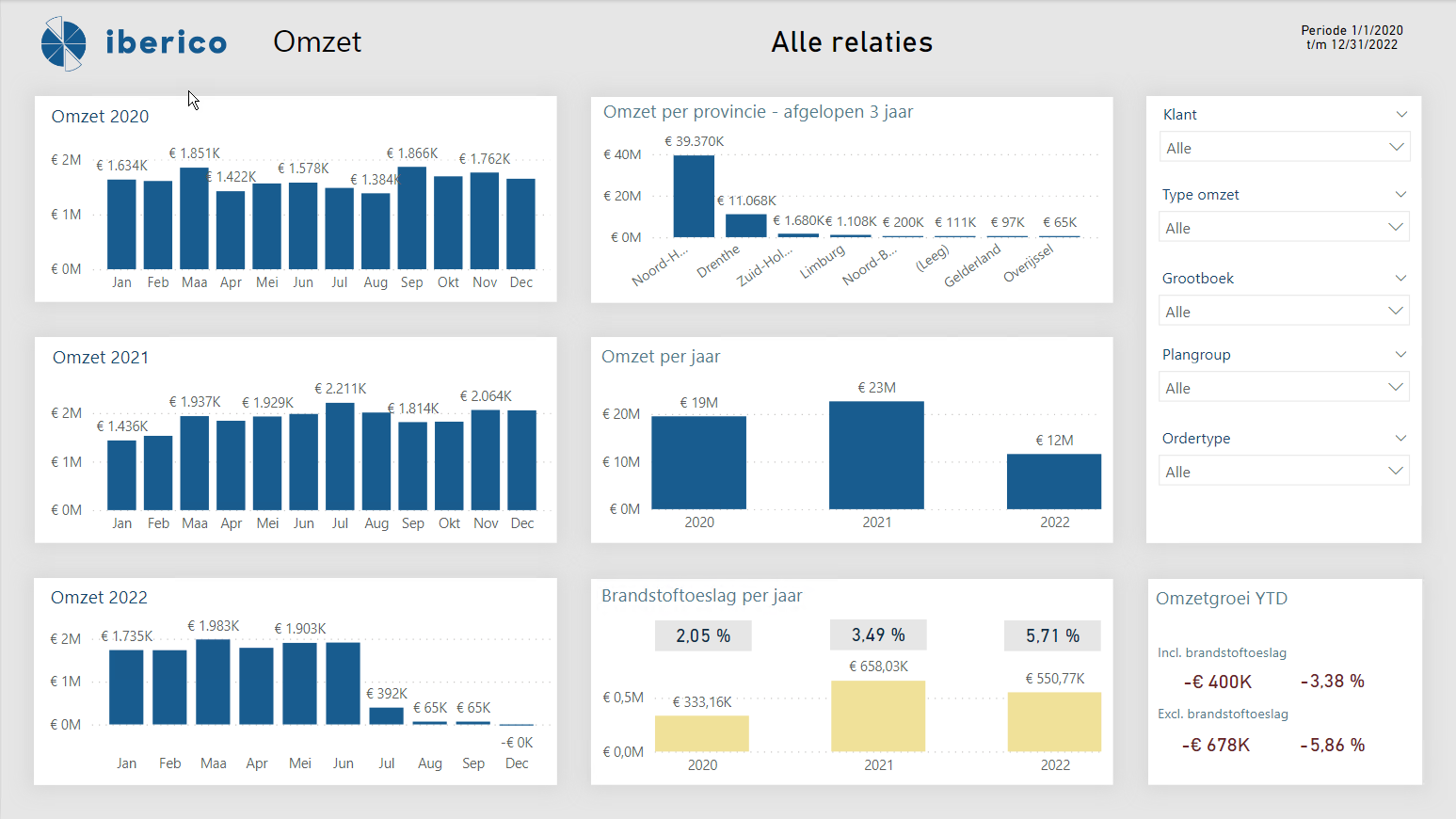Collapse the Grootboek slicer header chevron
Screen dimensions: 1456x819
coord(1400,278)
